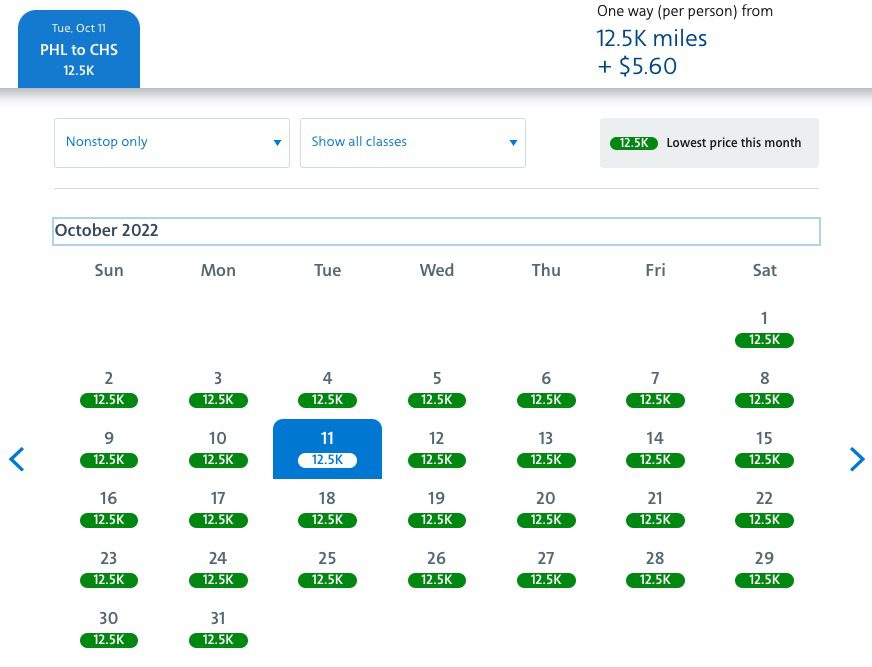The image size is (872, 667).
Task: Click the 12.5K miles price link
Action: [651, 39]
